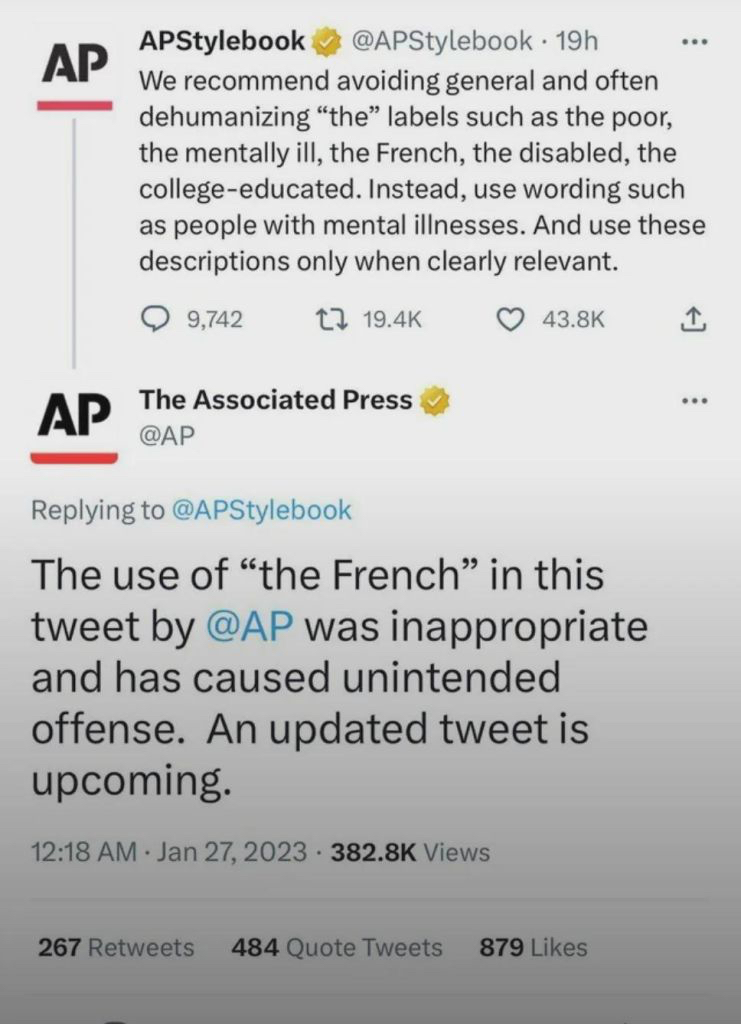This screenshot has width=741, height=1024.
Task: View the 879 Likes list
Action: click(533, 947)
